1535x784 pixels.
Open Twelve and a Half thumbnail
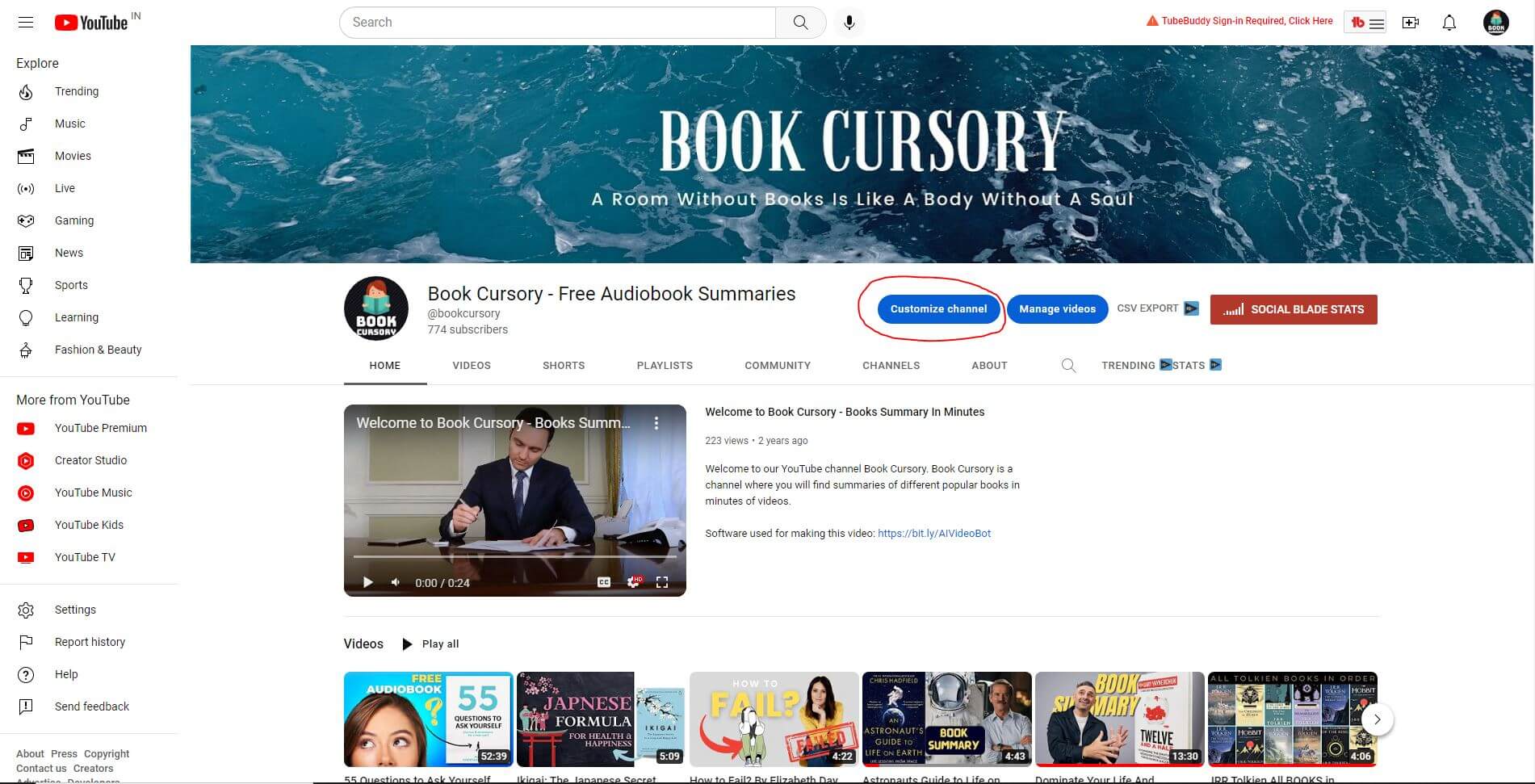point(1119,719)
